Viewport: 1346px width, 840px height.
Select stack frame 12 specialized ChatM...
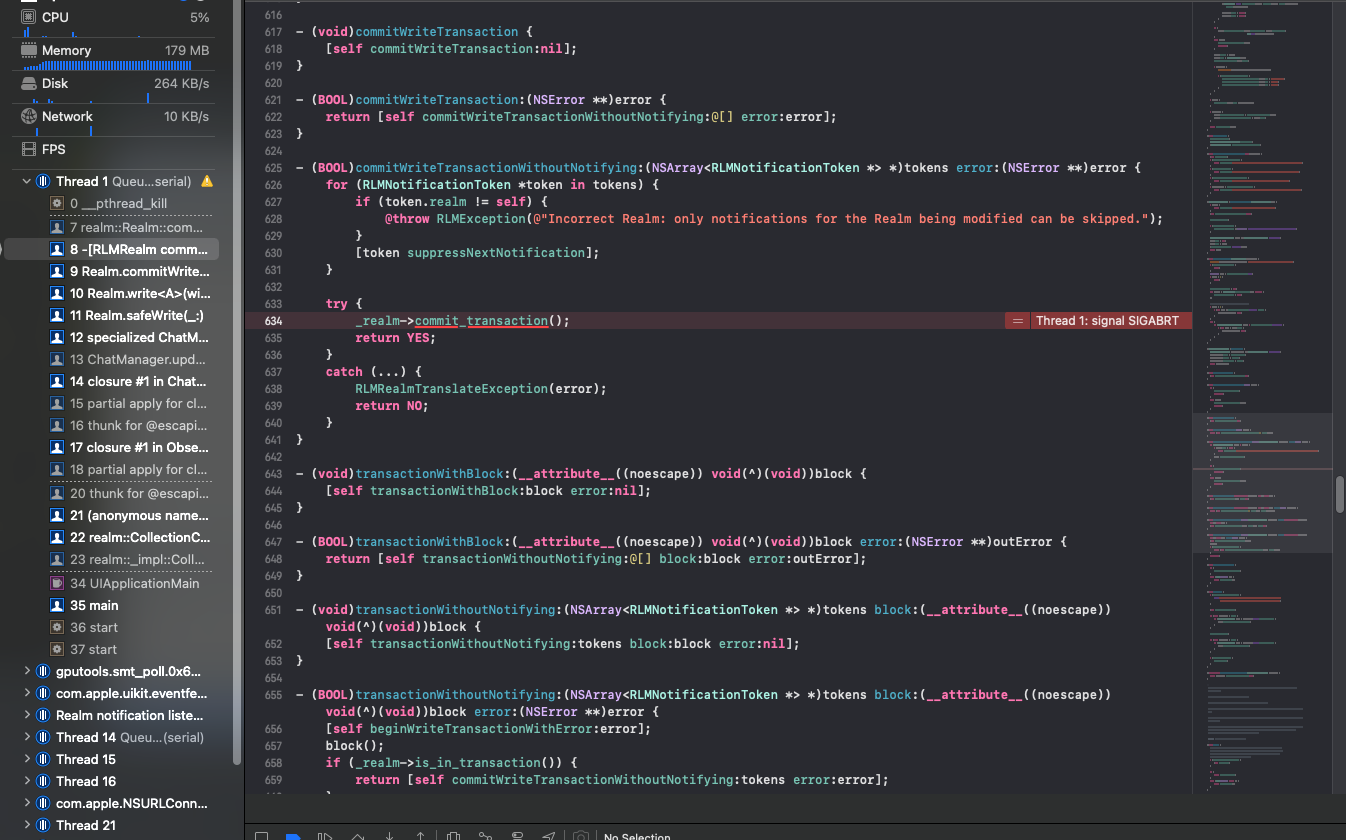(112, 337)
